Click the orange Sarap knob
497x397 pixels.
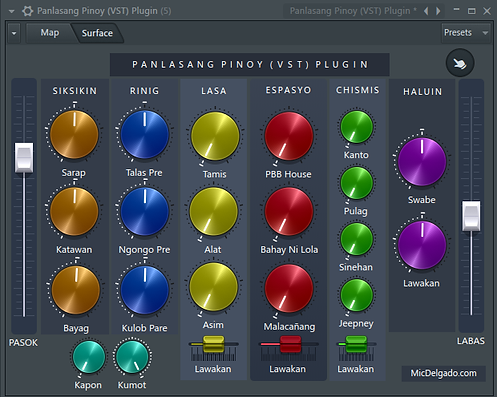click(x=74, y=134)
